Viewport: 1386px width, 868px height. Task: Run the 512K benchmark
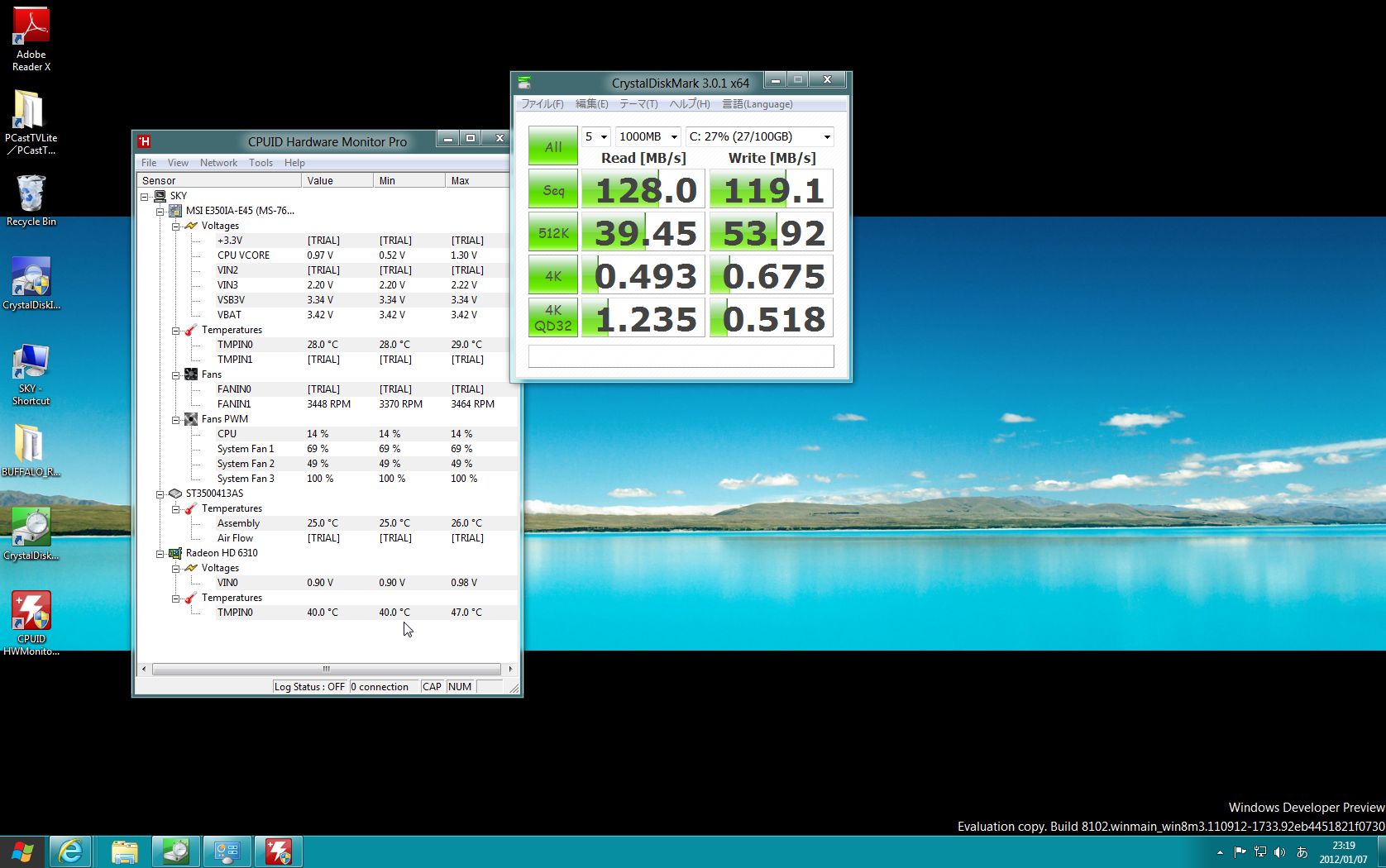[x=553, y=233]
